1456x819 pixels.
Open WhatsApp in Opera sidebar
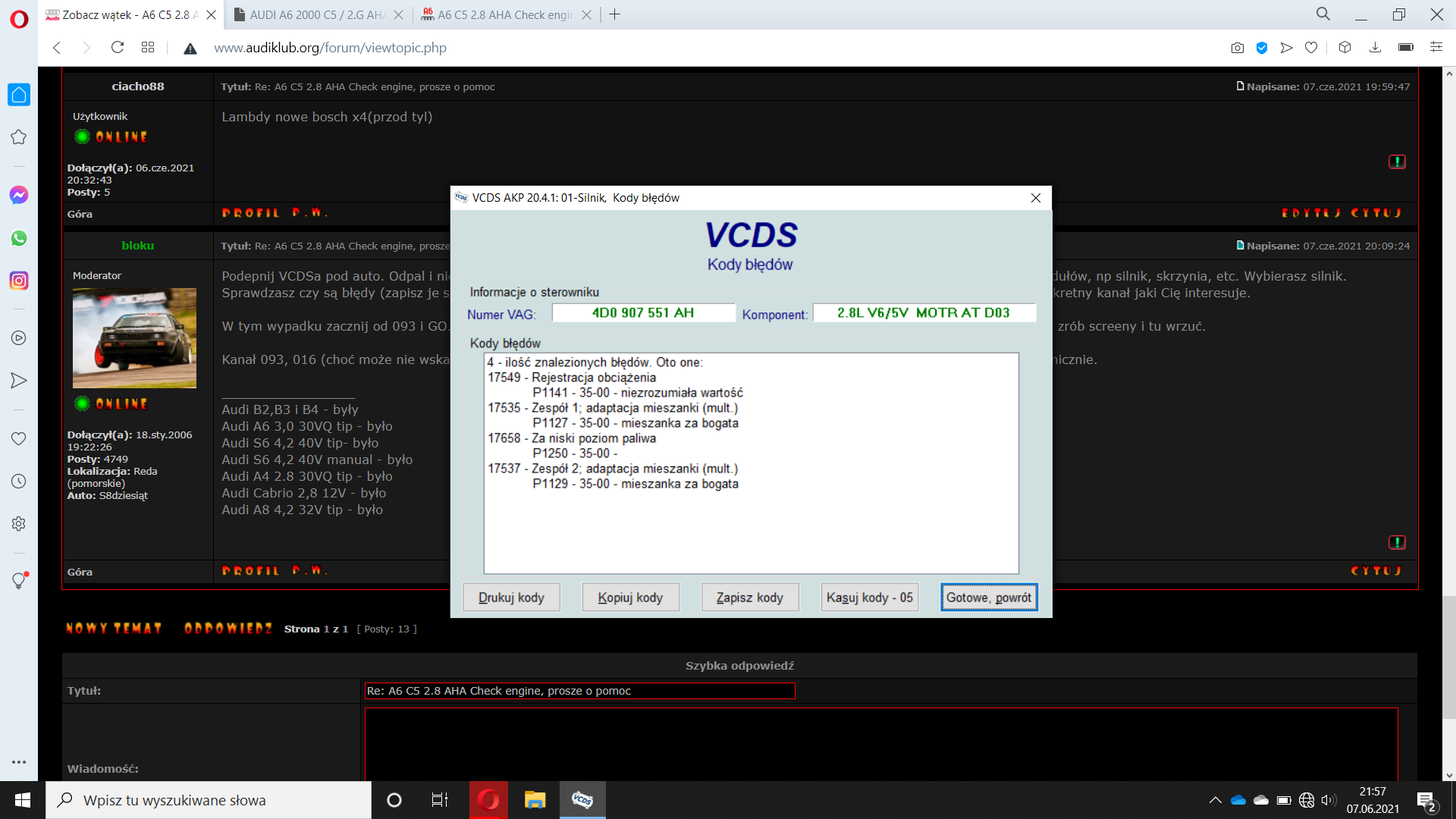[19, 238]
